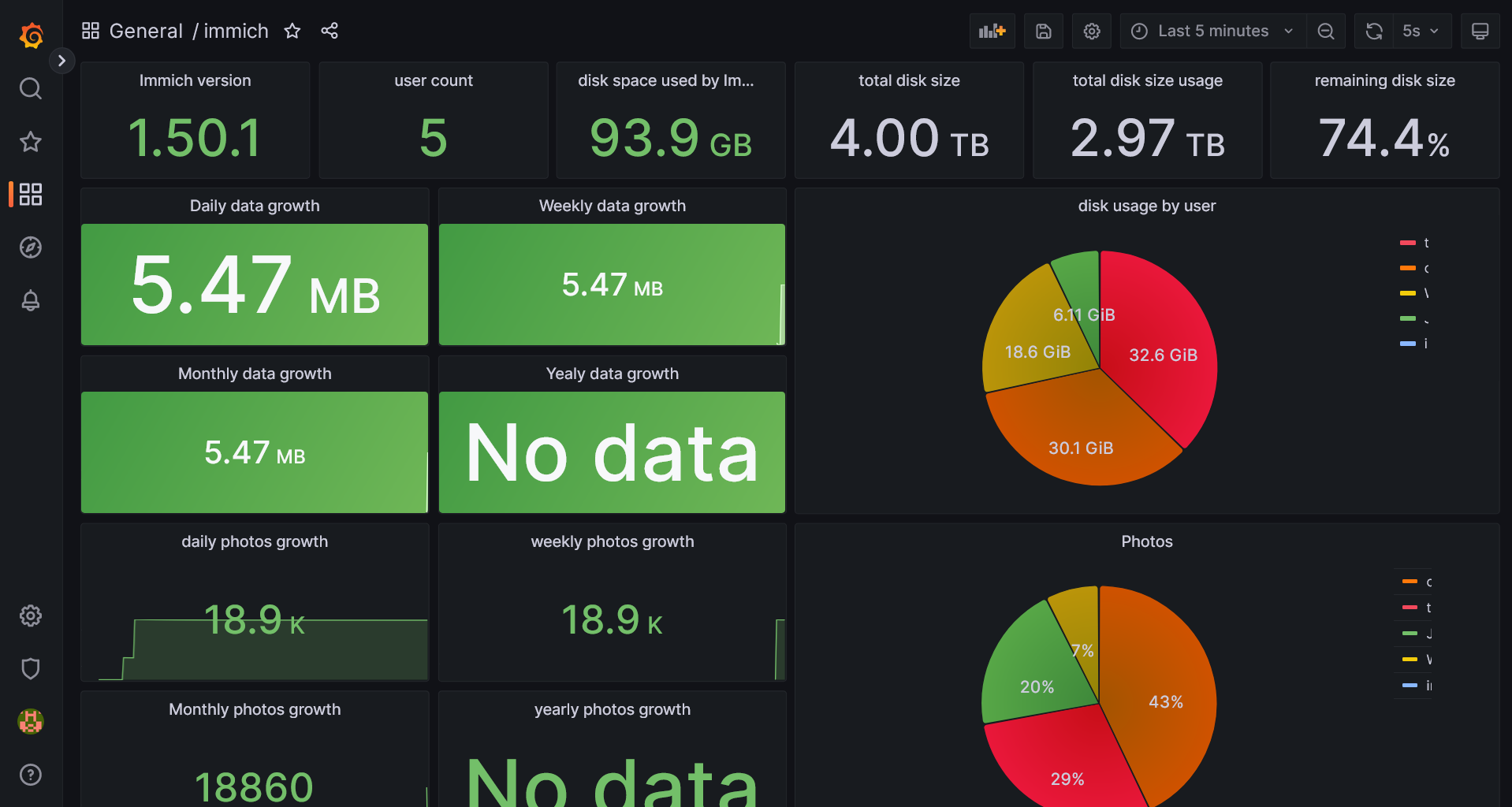1512x807 pixels.
Task: Open the Dashboards section in the sidebar
Action: (x=31, y=195)
